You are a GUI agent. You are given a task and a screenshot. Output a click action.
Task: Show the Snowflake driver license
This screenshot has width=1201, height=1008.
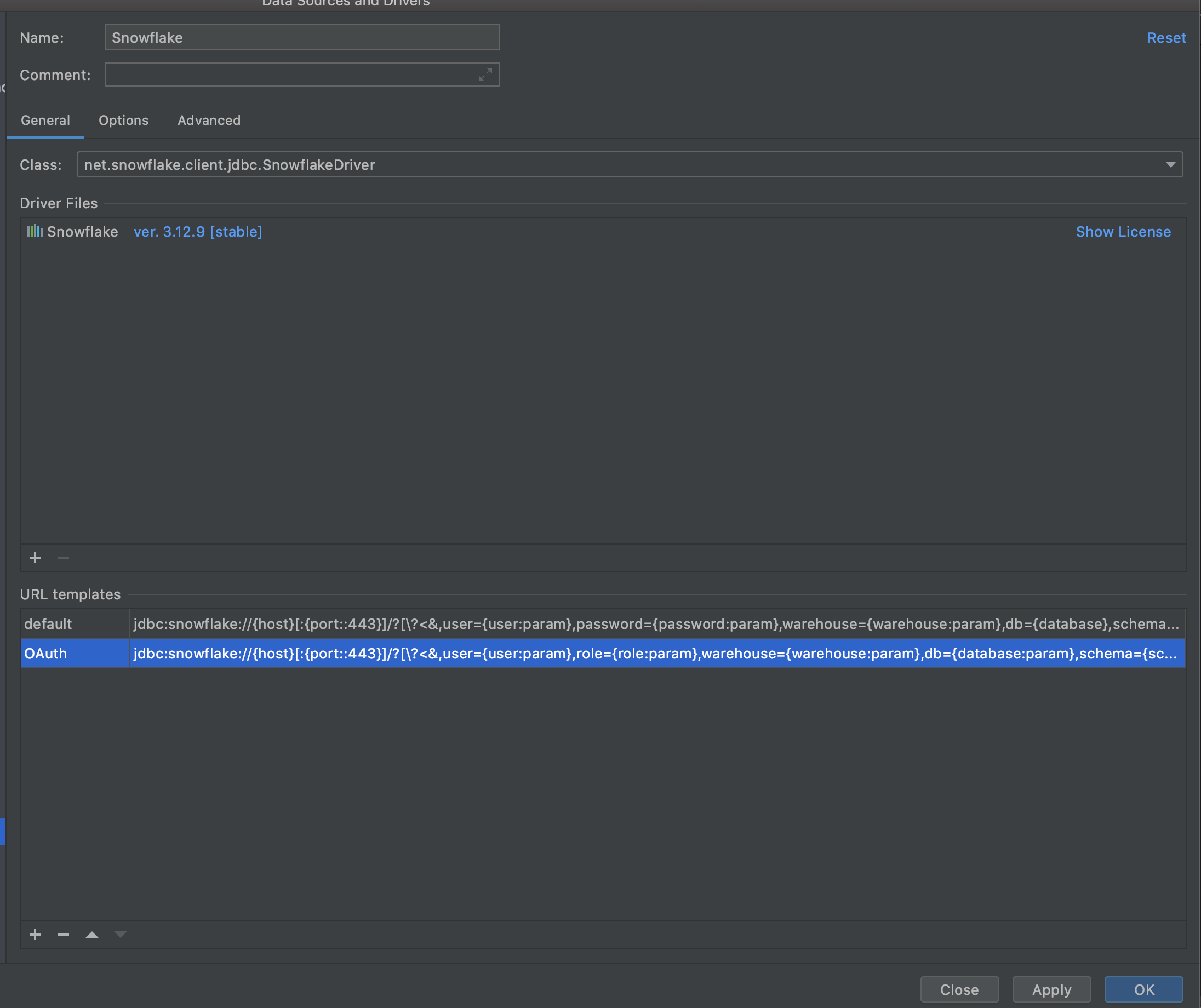point(1123,232)
